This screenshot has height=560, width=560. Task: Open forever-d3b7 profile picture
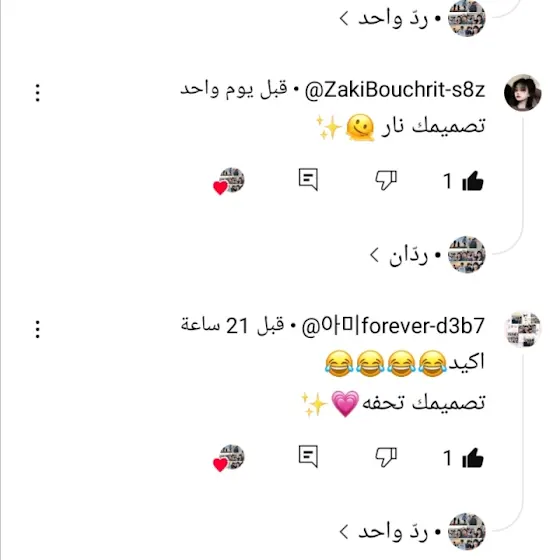(522, 329)
